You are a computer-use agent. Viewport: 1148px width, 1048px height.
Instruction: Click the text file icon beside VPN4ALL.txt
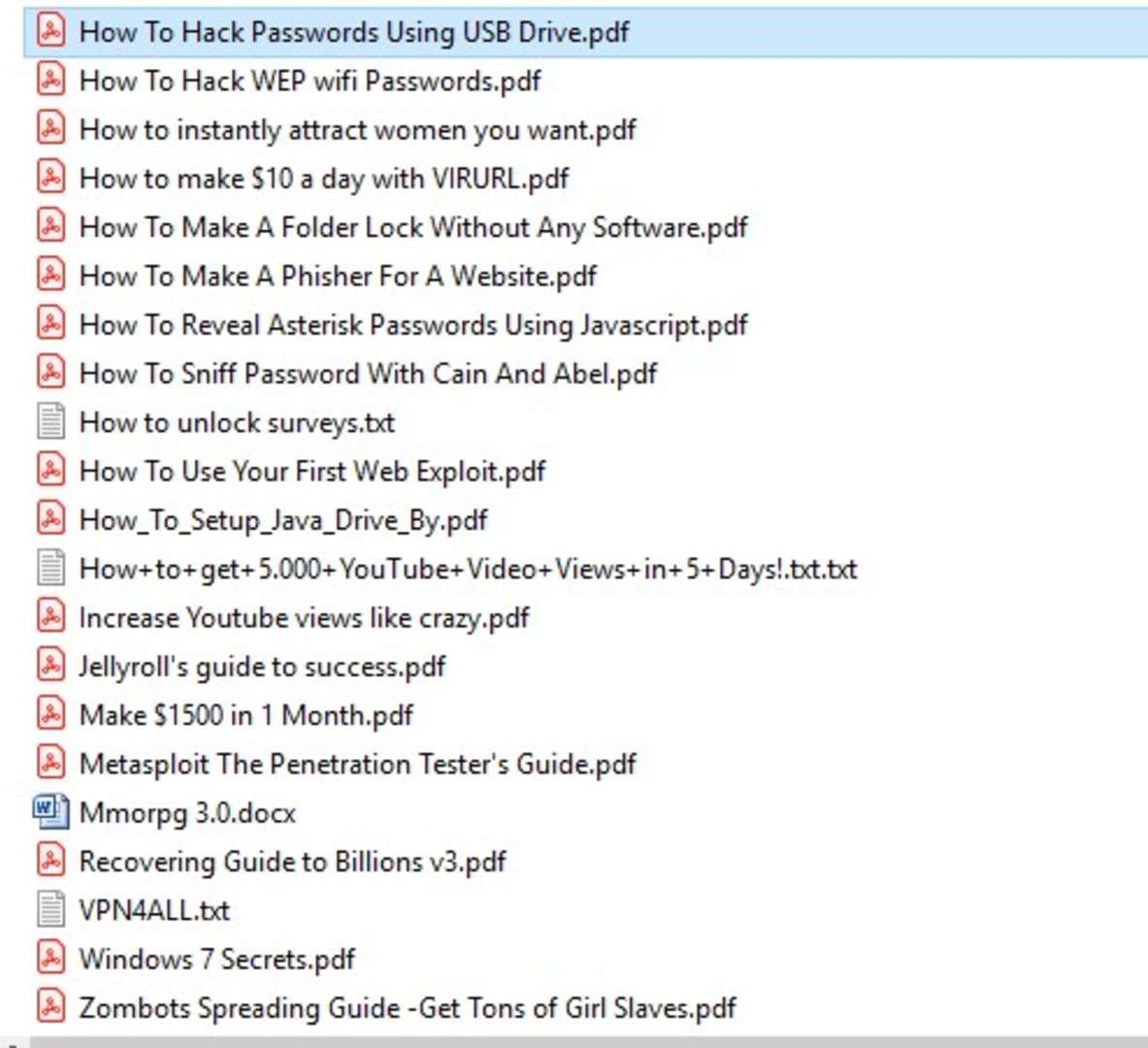pos(50,909)
